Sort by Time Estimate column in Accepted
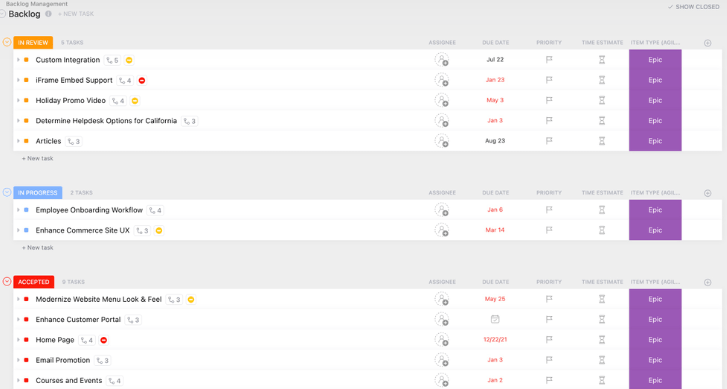Viewport: 727px width, 389px height. coord(602,282)
